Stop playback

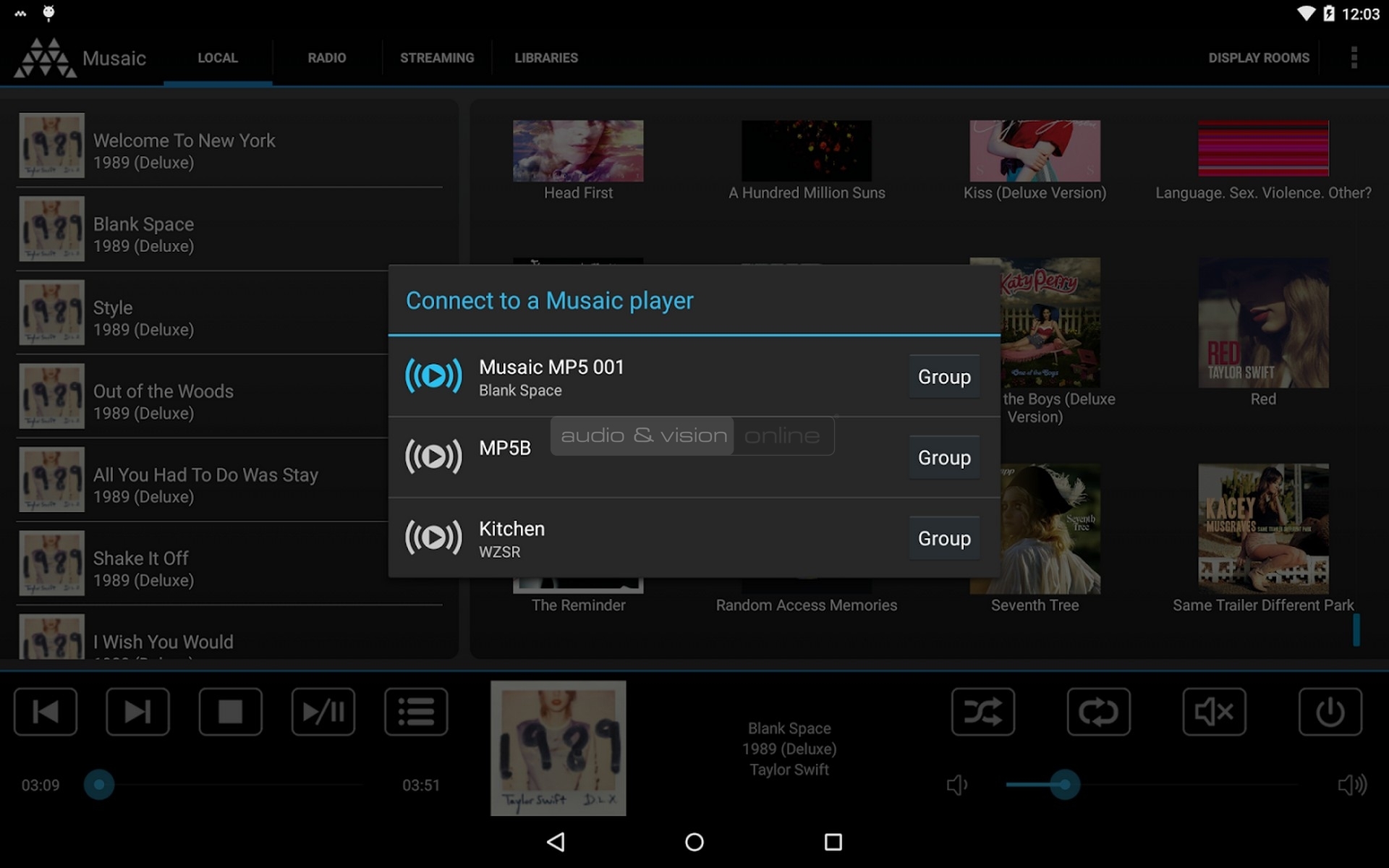click(230, 712)
